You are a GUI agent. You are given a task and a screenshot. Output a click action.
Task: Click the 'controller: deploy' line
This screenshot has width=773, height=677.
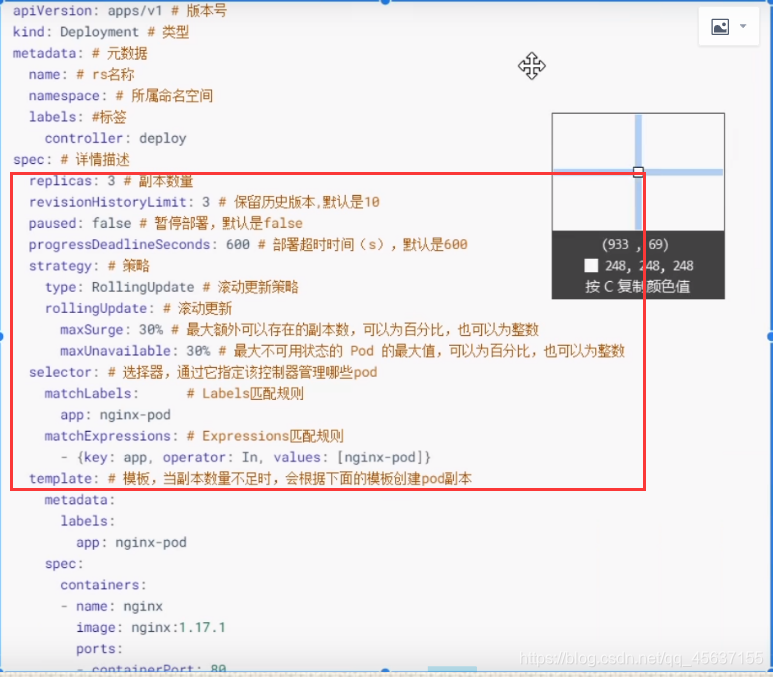(115, 138)
